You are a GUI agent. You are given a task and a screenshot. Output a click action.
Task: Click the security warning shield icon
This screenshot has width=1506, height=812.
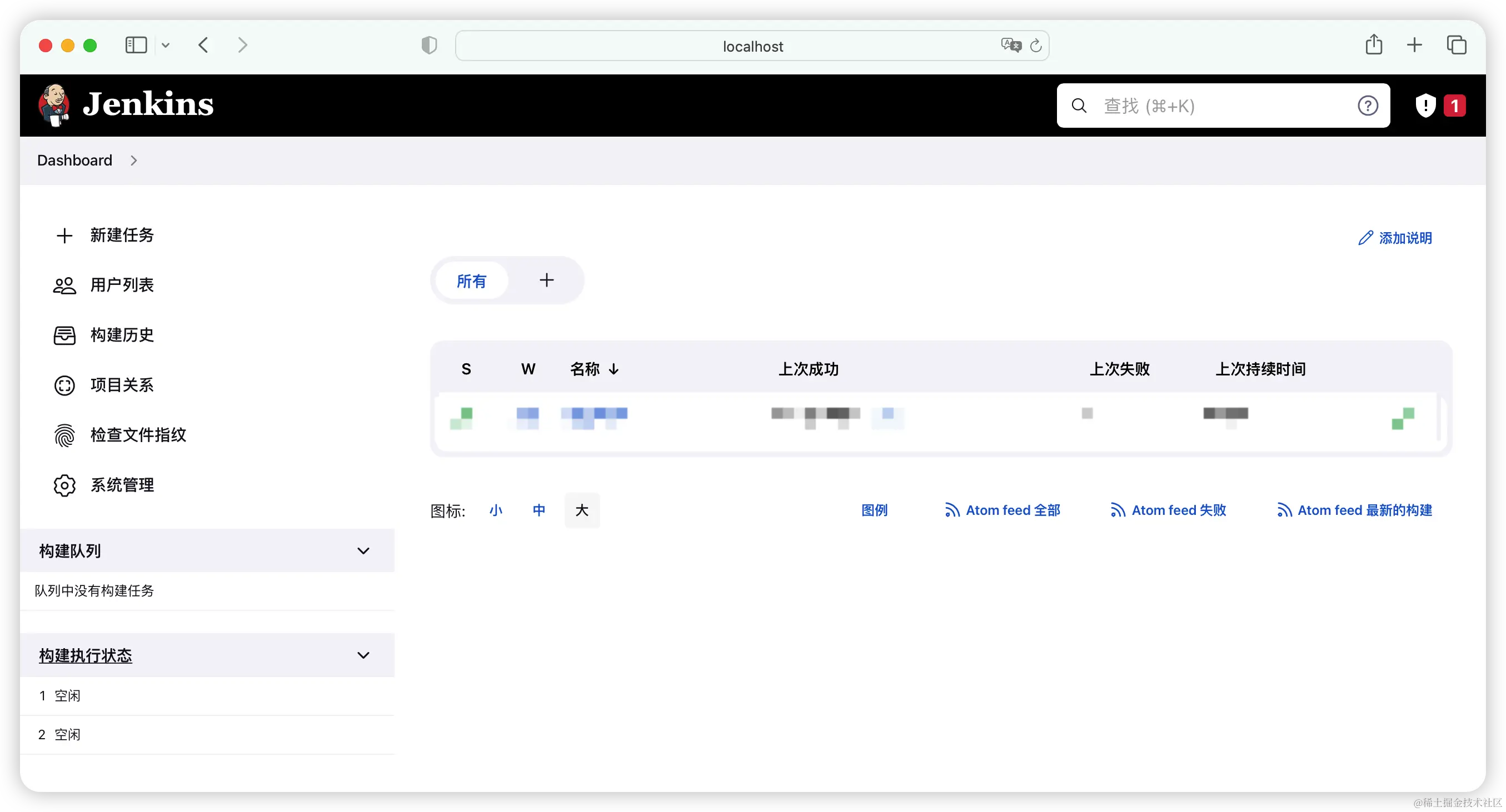point(1425,106)
